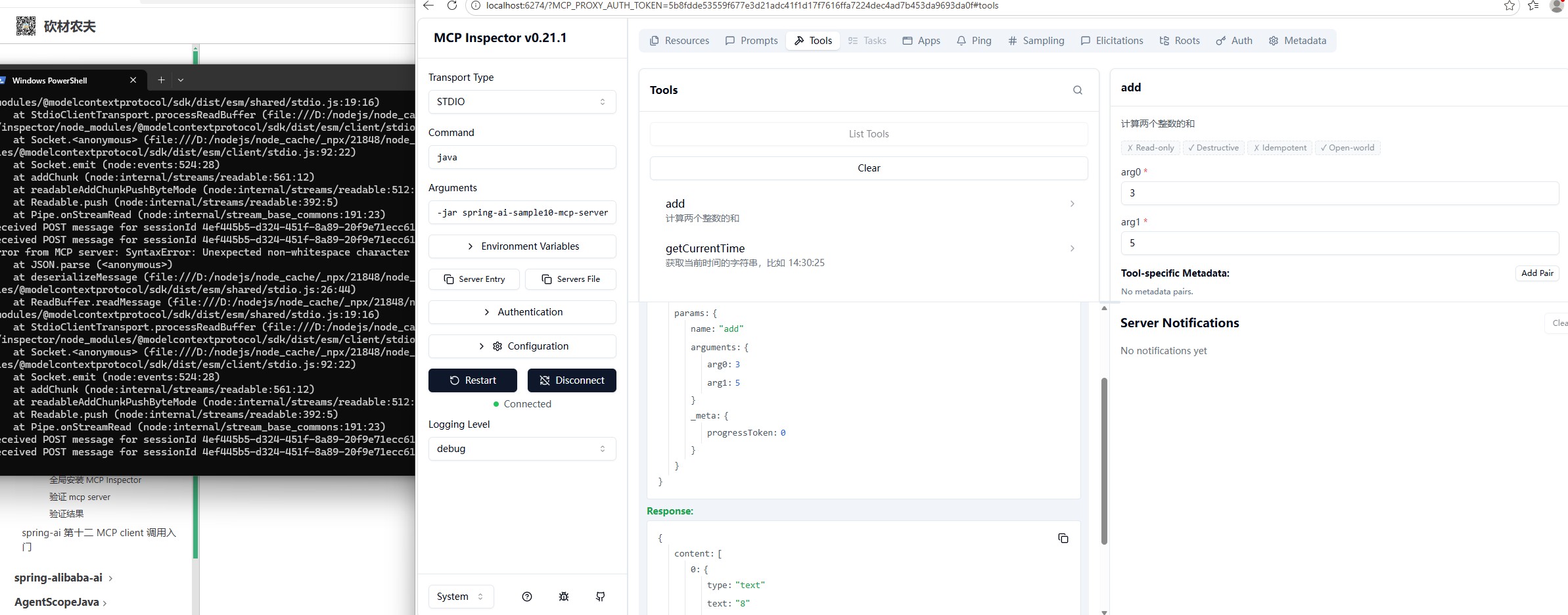Screen dimensions: 1568x615
Task: Click the Disconnect button
Action: click(x=572, y=380)
